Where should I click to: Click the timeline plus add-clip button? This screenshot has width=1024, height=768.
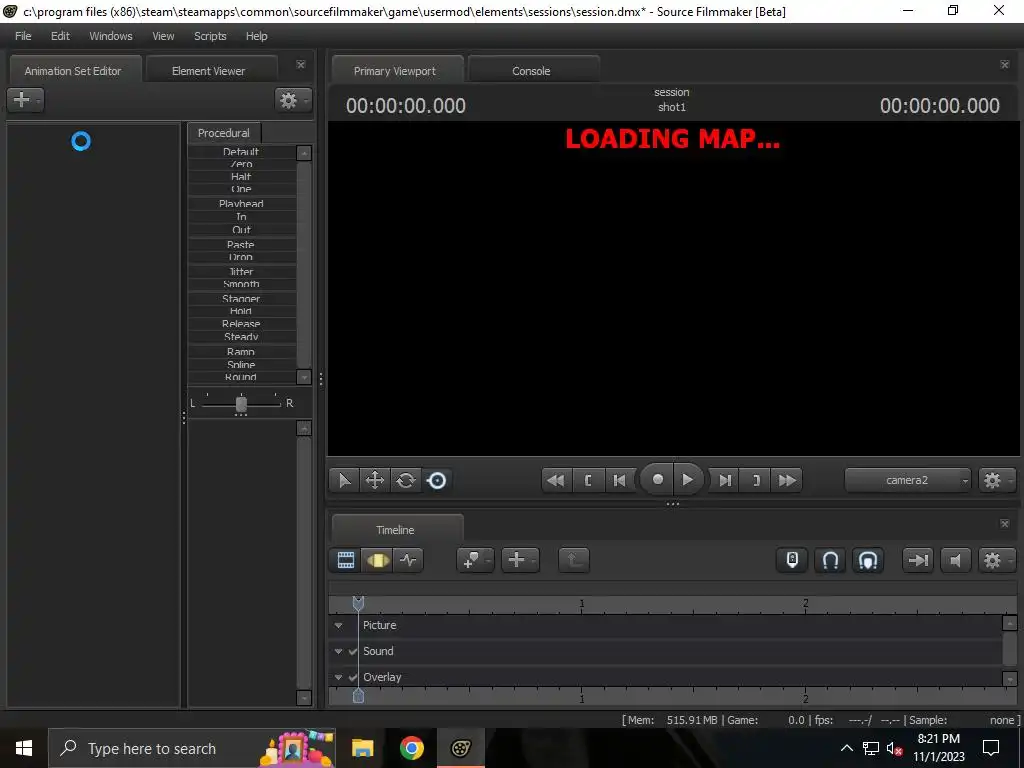coord(520,560)
